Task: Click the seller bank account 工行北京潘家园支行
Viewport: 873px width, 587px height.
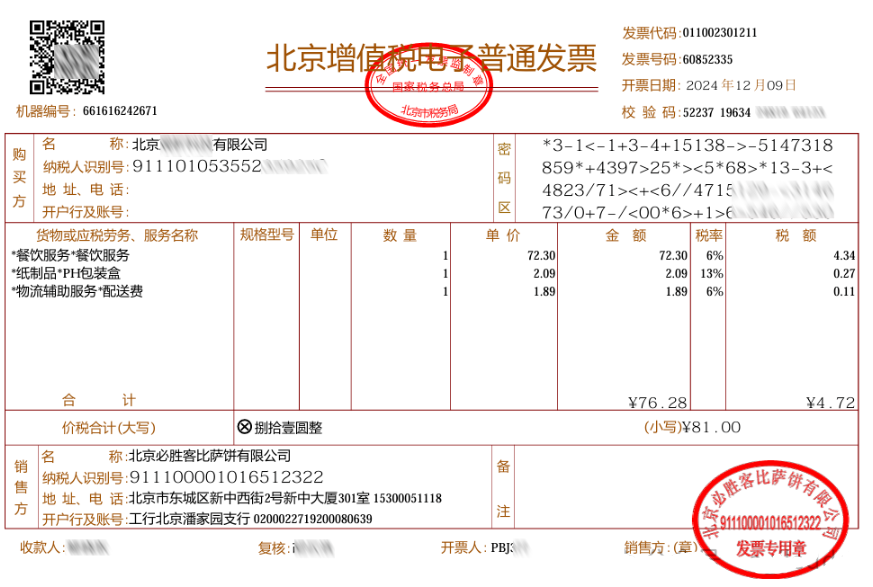Action: [x=189, y=519]
